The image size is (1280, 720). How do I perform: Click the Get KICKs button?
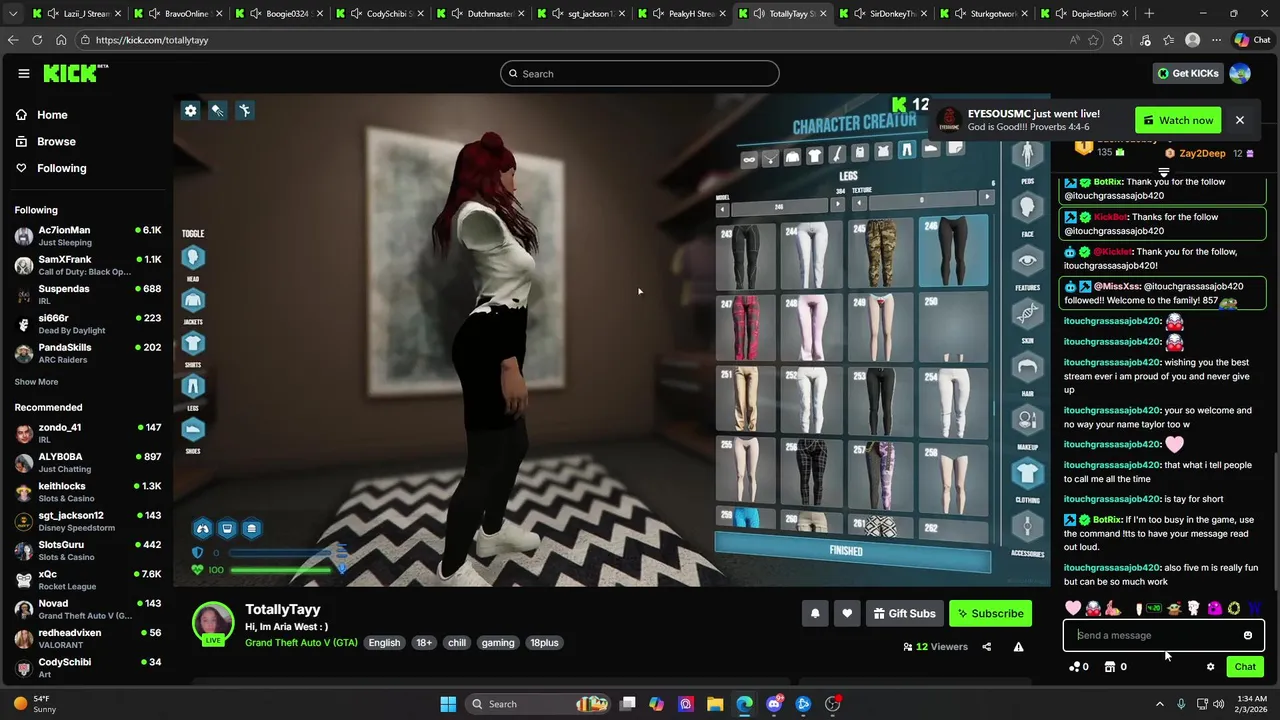[1187, 73]
